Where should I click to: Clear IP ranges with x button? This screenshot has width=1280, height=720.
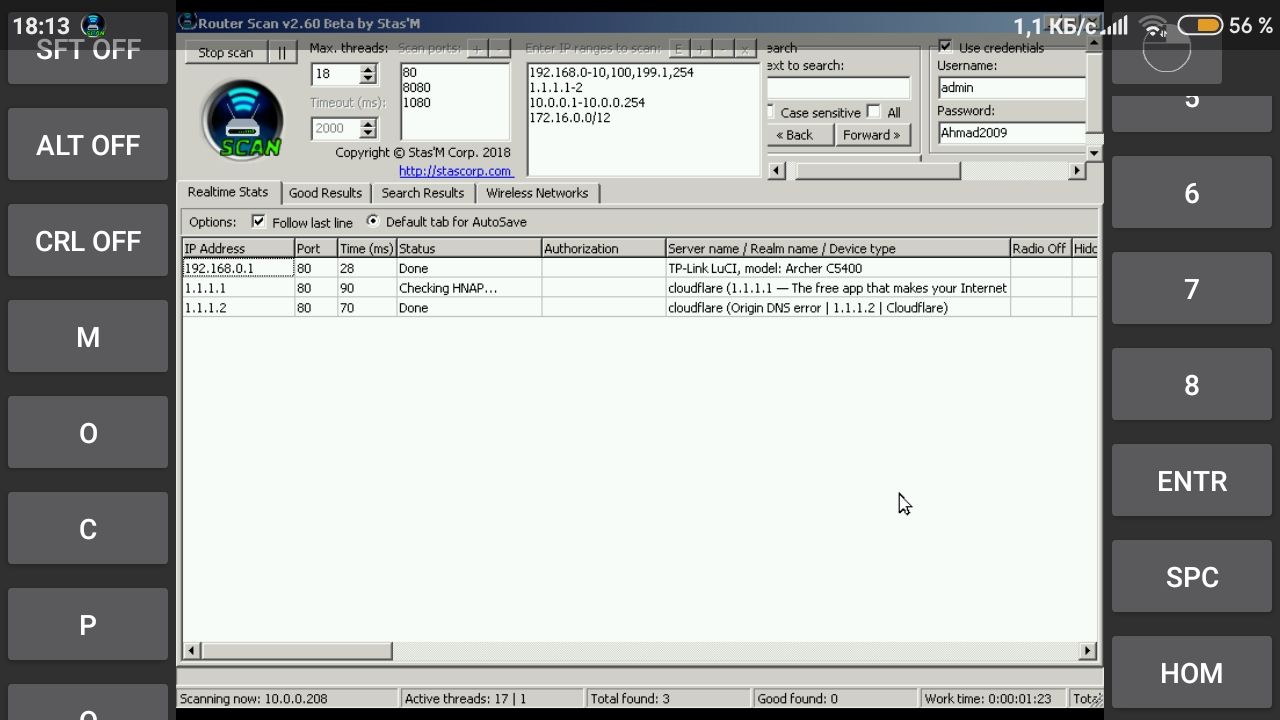click(x=745, y=48)
